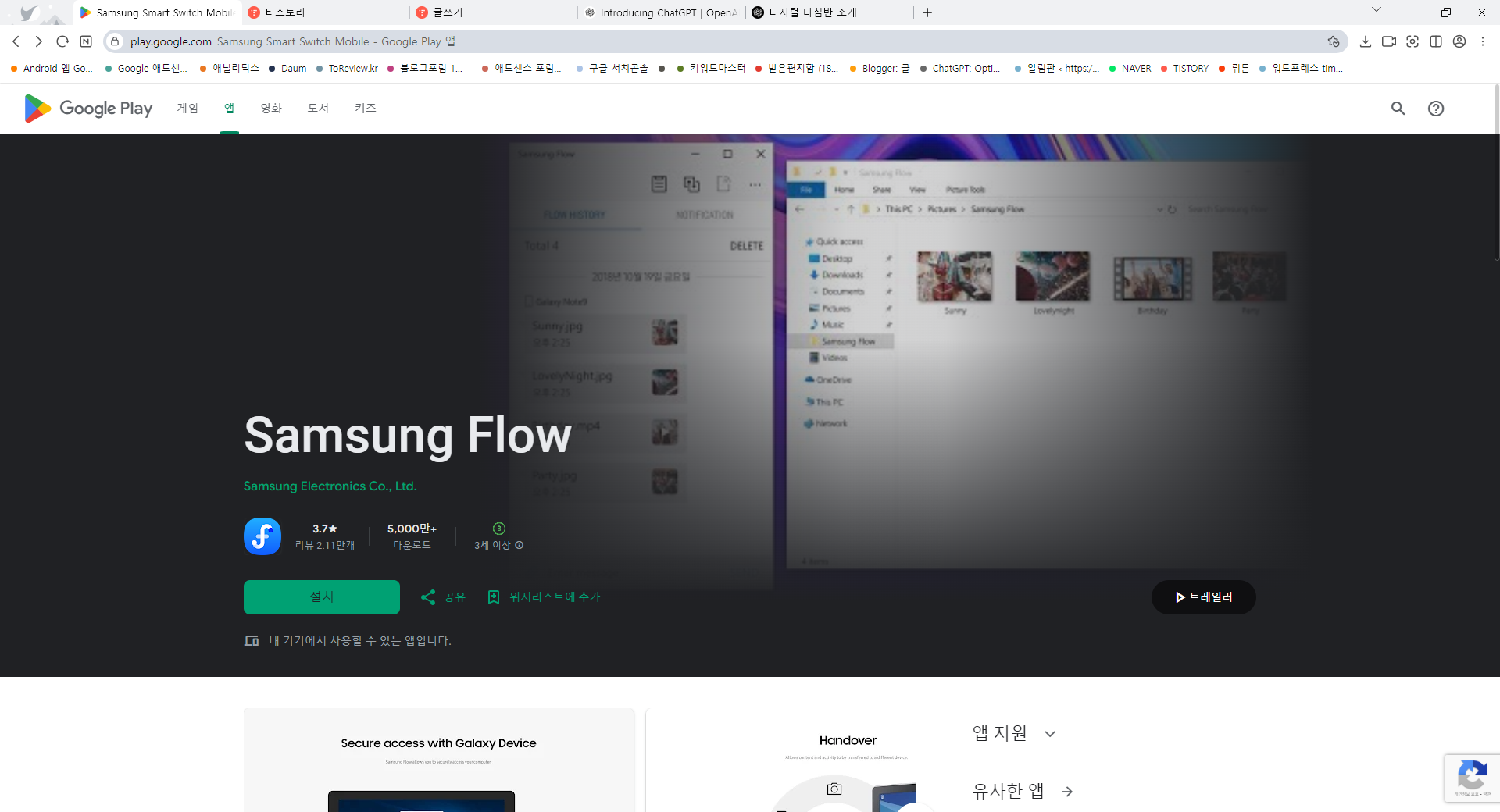Click the age rating info icon
Image resolution: width=1500 pixels, height=812 pixels.
click(518, 546)
